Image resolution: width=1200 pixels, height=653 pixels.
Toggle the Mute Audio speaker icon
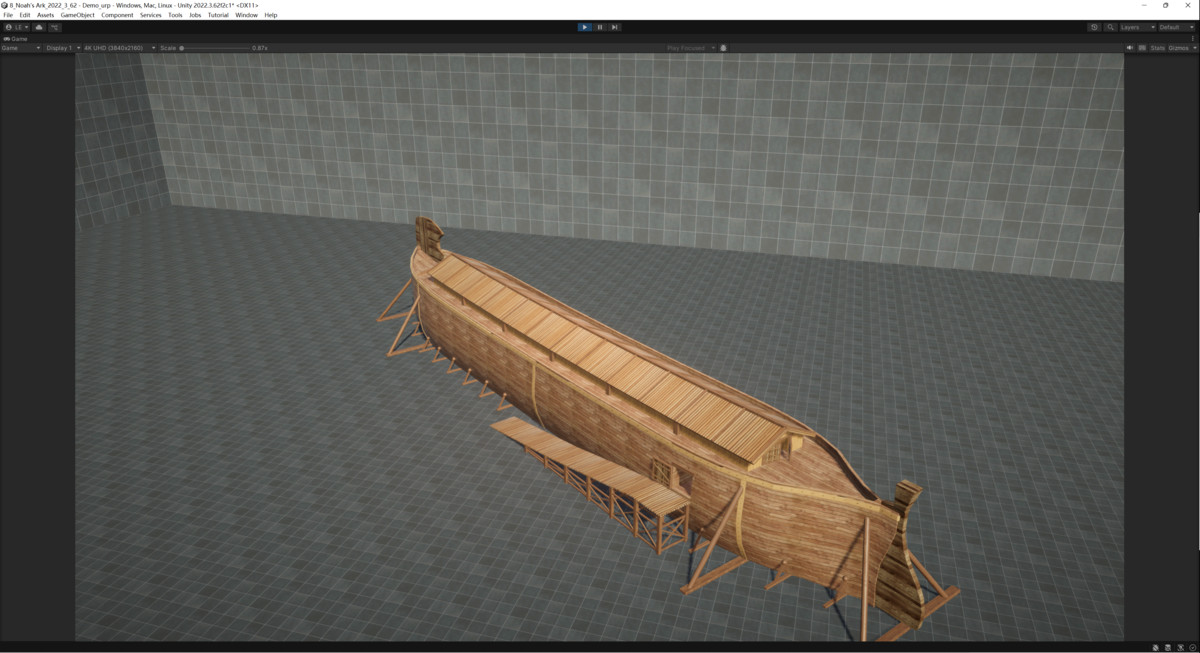pos(1130,48)
